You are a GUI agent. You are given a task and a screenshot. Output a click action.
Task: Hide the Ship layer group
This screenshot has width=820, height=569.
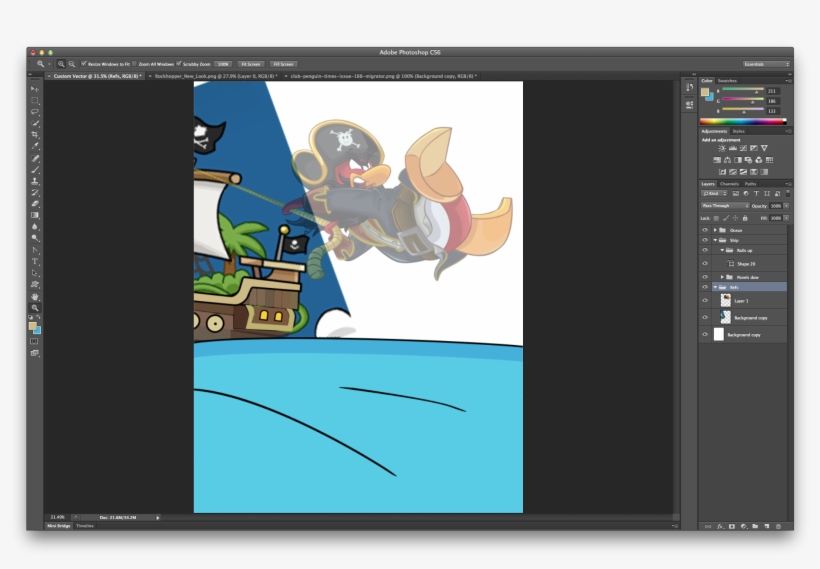pos(705,240)
